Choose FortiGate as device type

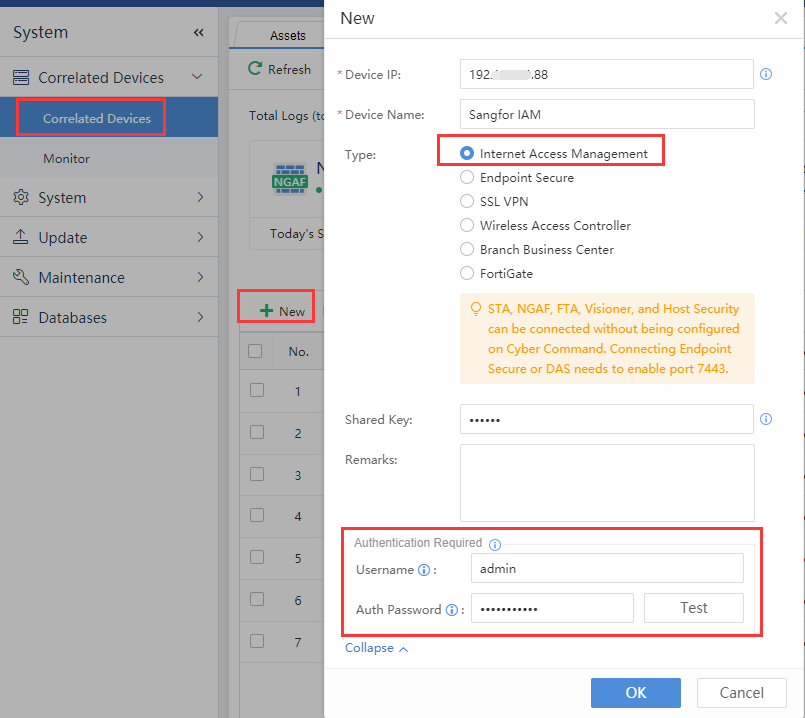pos(467,274)
